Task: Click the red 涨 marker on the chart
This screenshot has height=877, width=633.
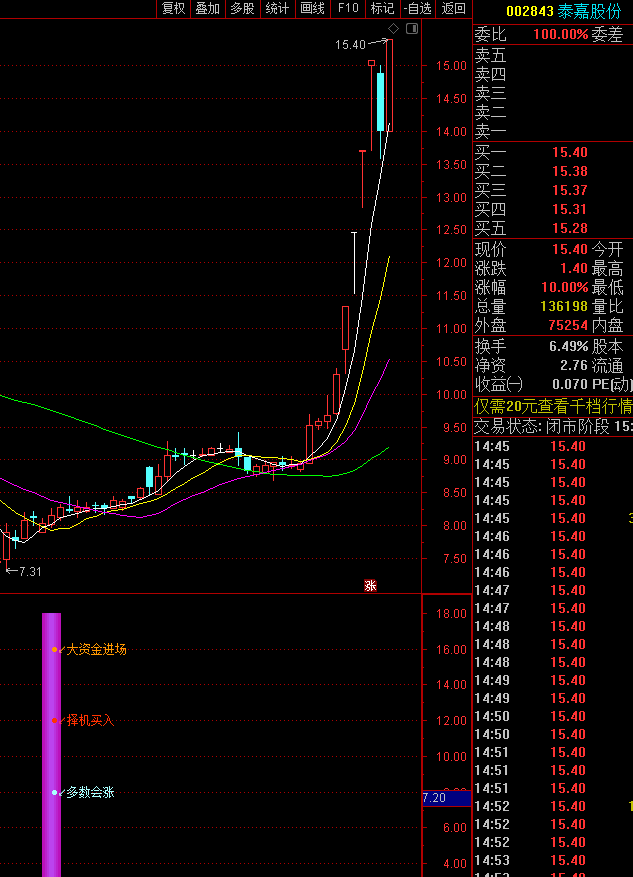Action: point(370,586)
